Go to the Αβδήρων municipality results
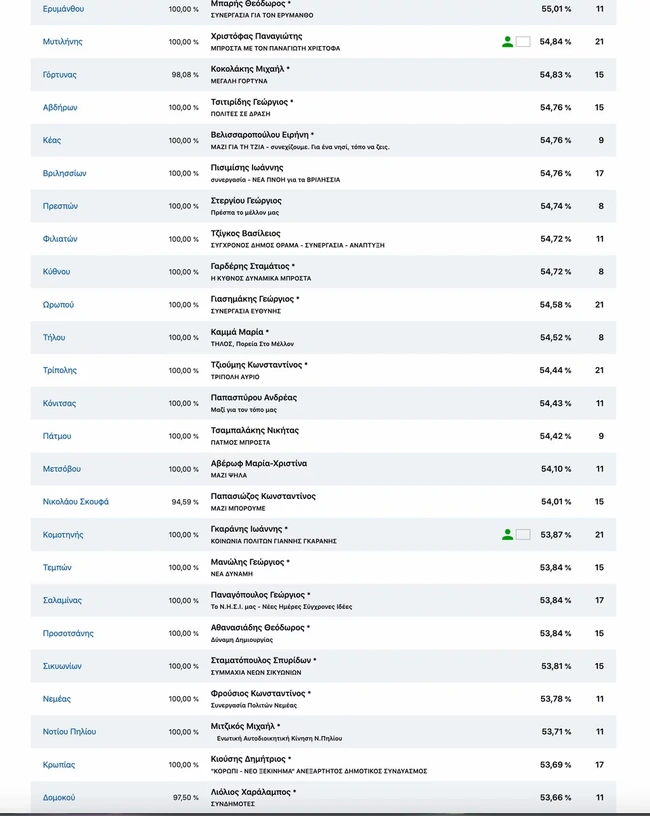Image resolution: width=650 pixels, height=816 pixels. pos(60,108)
